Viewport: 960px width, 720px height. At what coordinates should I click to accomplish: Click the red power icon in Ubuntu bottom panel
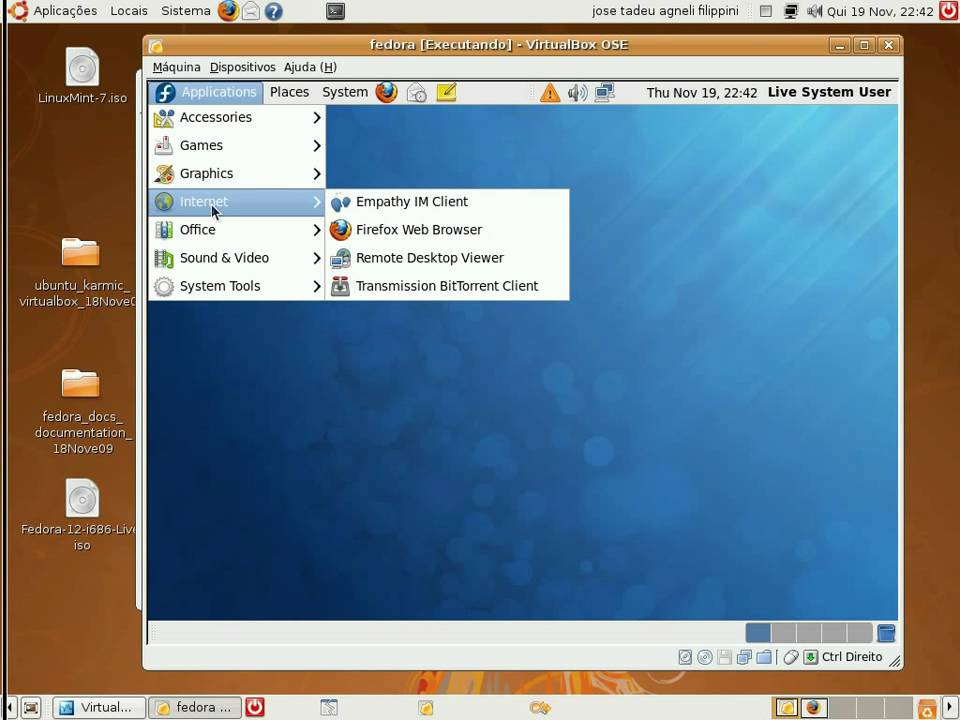point(255,707)
